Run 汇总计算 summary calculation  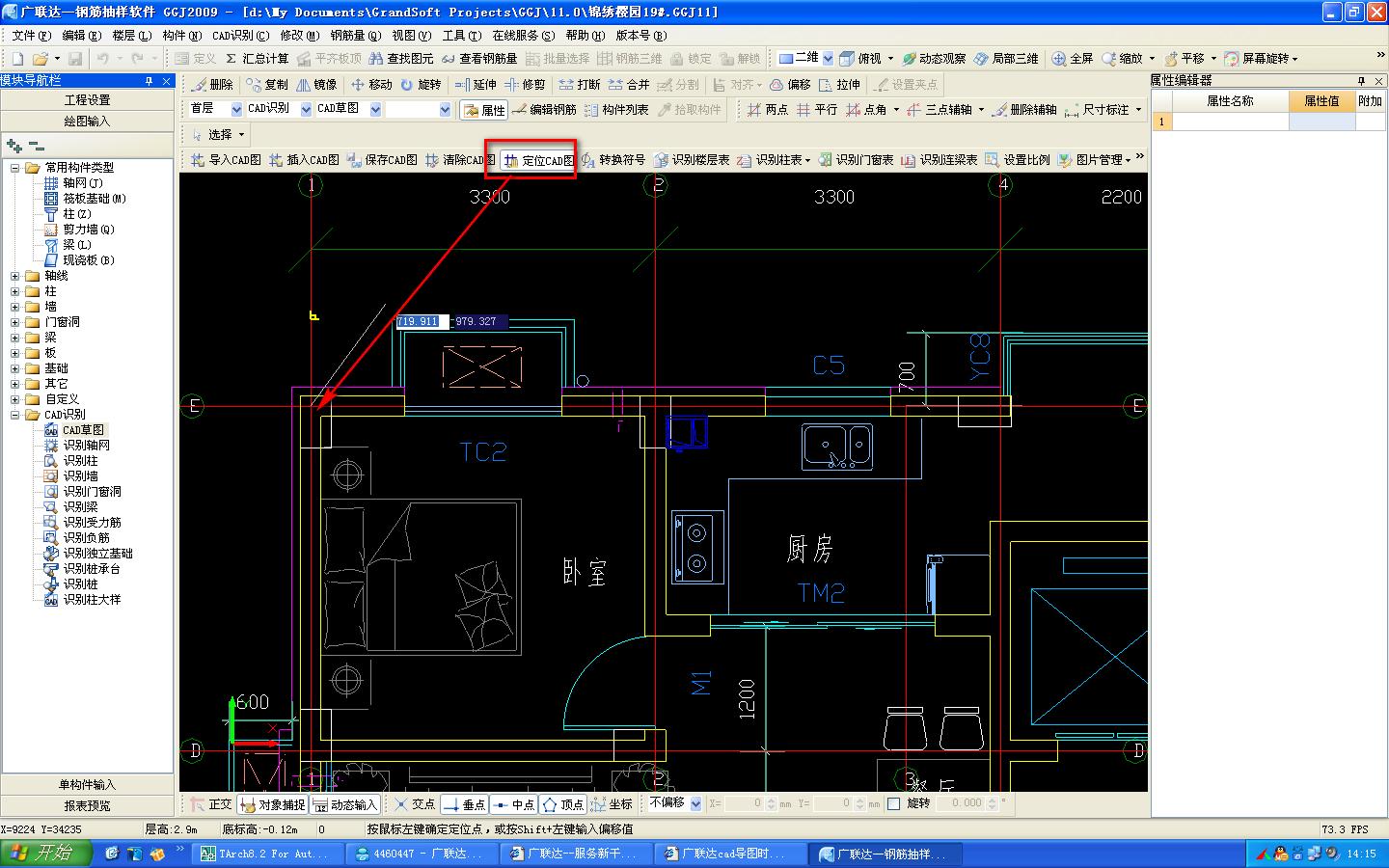tap(257, 59)
